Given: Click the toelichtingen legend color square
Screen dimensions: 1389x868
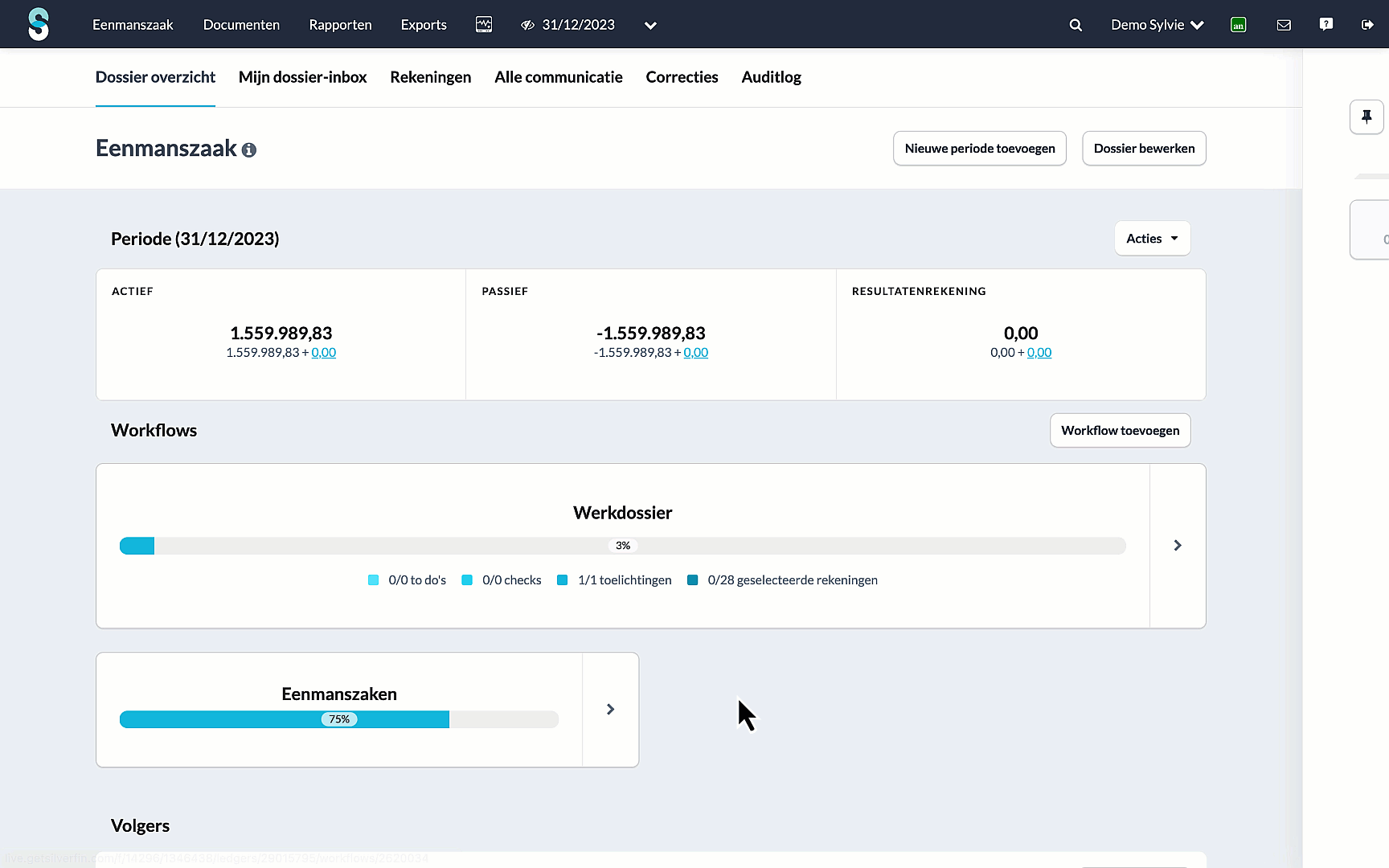Looking at the screenshot, I should (563, 580).
